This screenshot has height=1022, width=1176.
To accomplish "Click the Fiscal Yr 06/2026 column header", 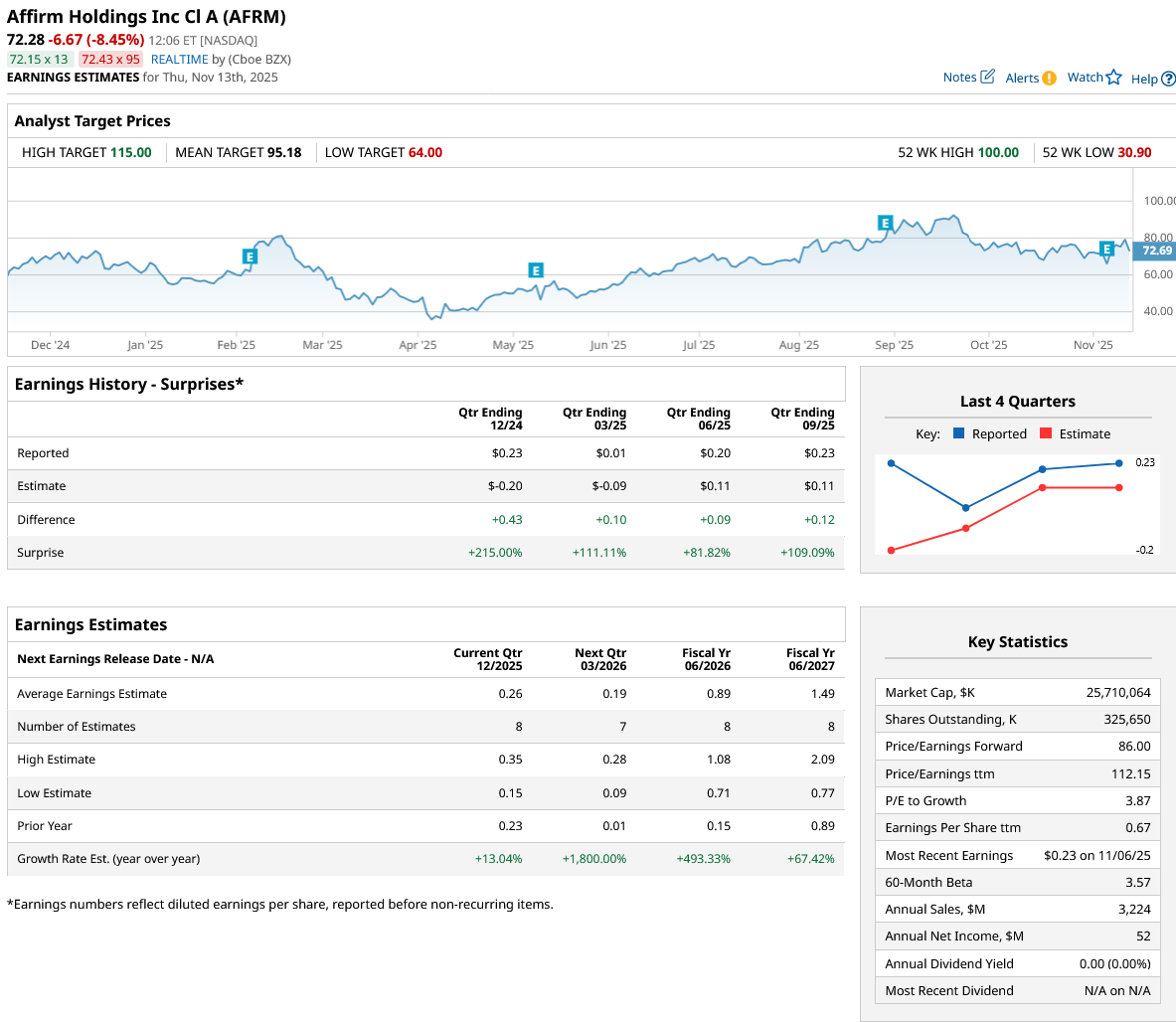I will (706, 659).
